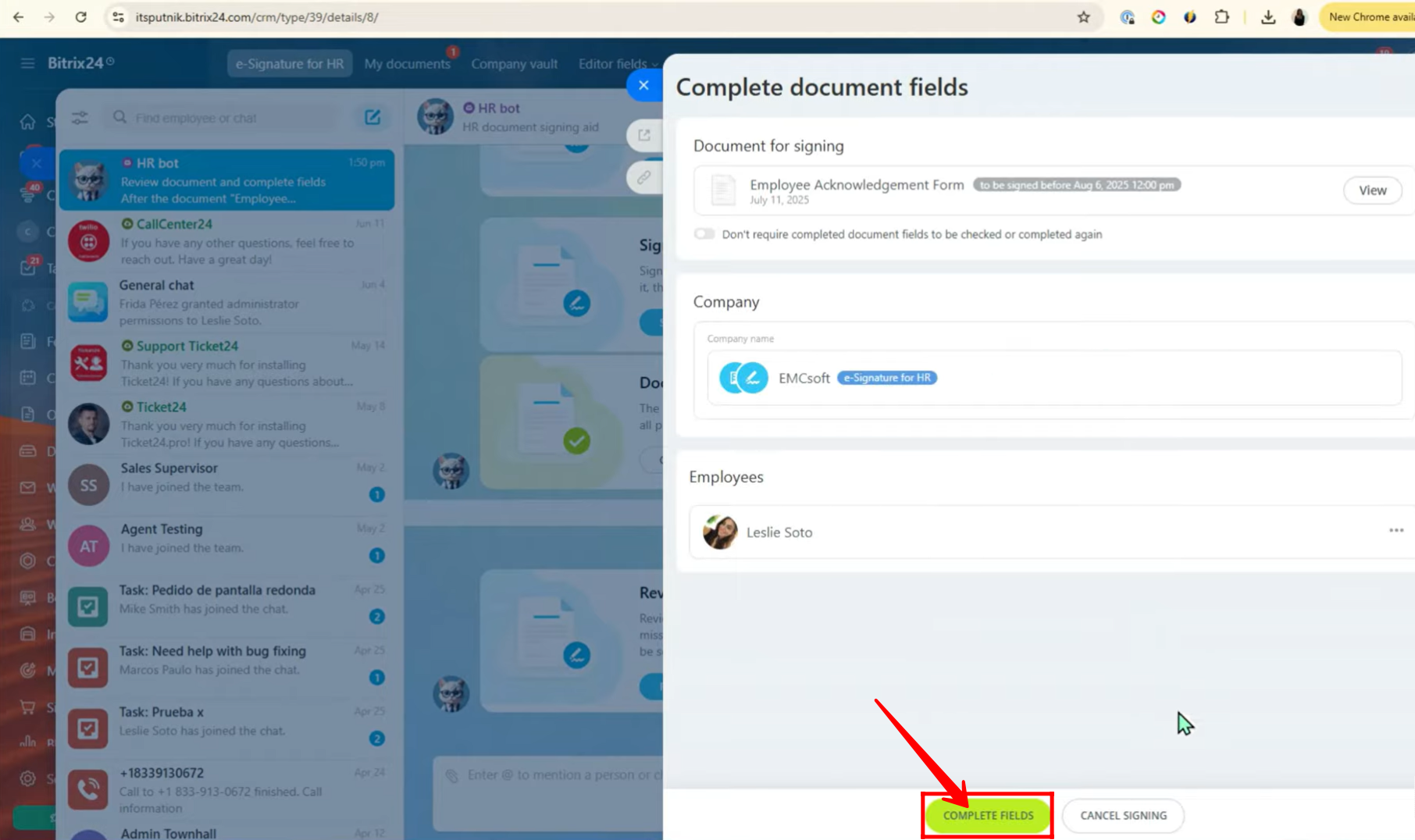This screenshot has width=1415, height=840.
Task: Open the HR bot chat in list
Action: 227,180
